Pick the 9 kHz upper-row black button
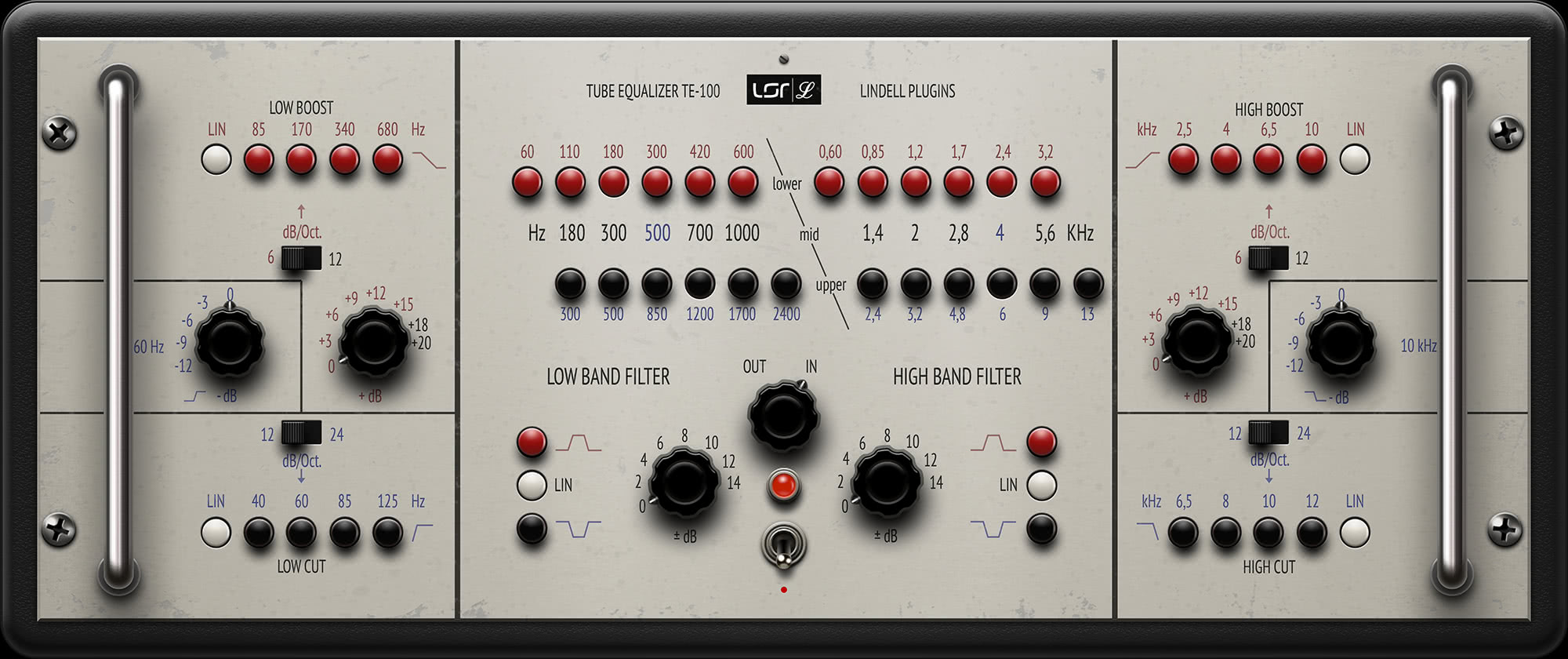 1045,284
